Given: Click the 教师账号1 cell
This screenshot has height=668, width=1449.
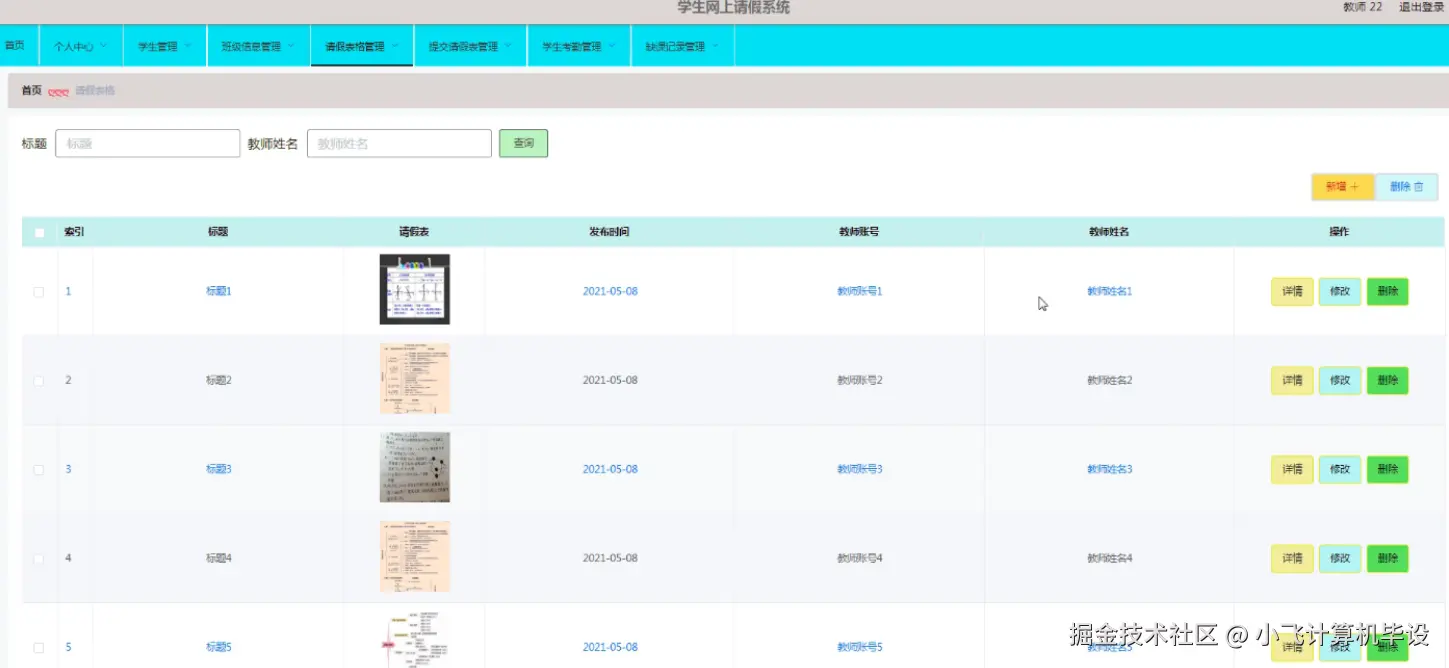Looking at the screenshot, I should (860, 291).
